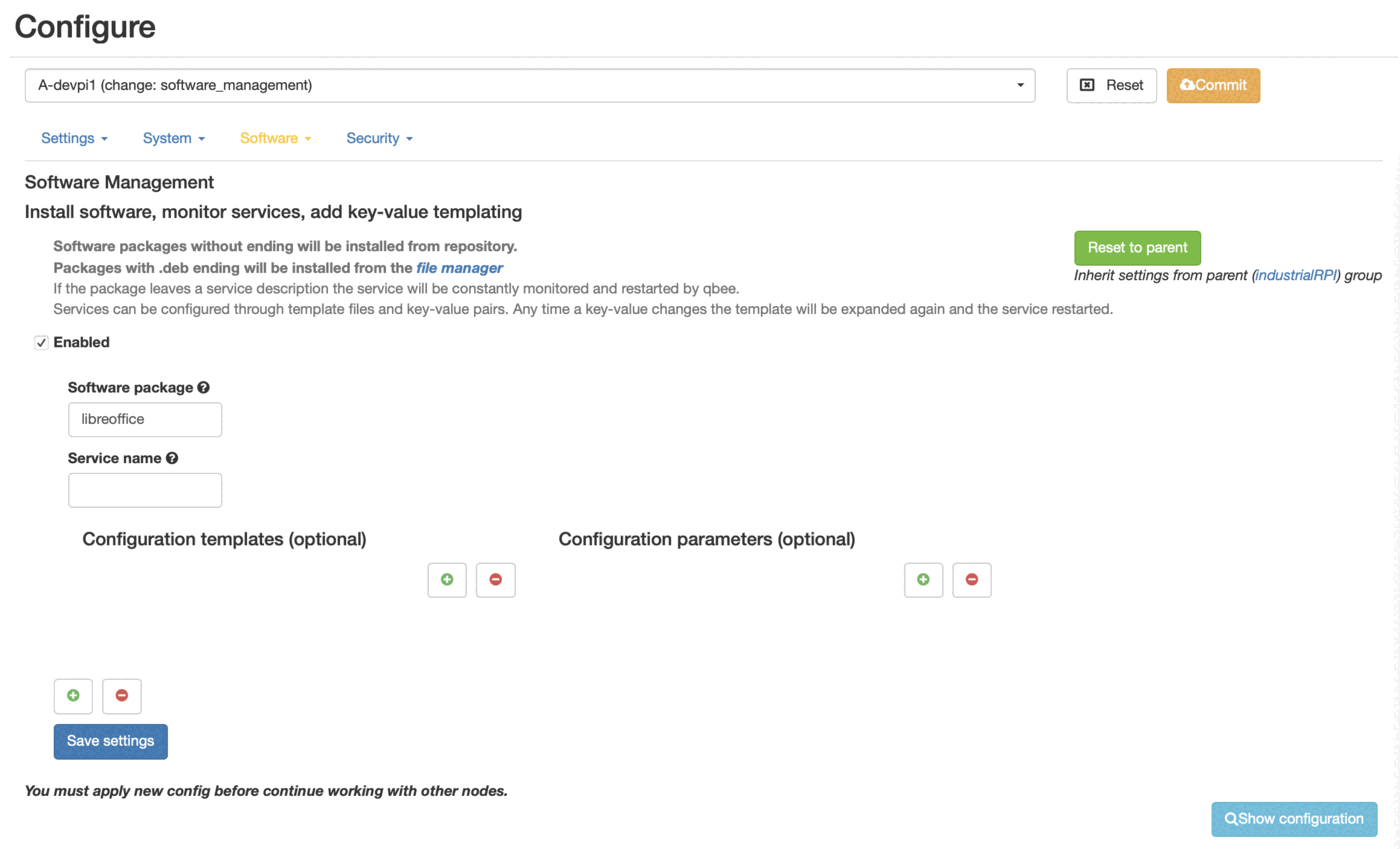Click the Service name help icon
The height and width of the screenshot is (849, 1400).
[x=172, y=459]
